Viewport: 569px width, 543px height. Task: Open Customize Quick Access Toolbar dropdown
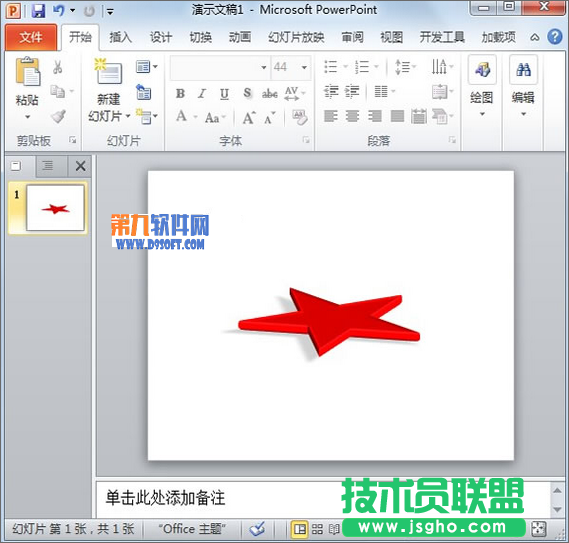point(110,12)
